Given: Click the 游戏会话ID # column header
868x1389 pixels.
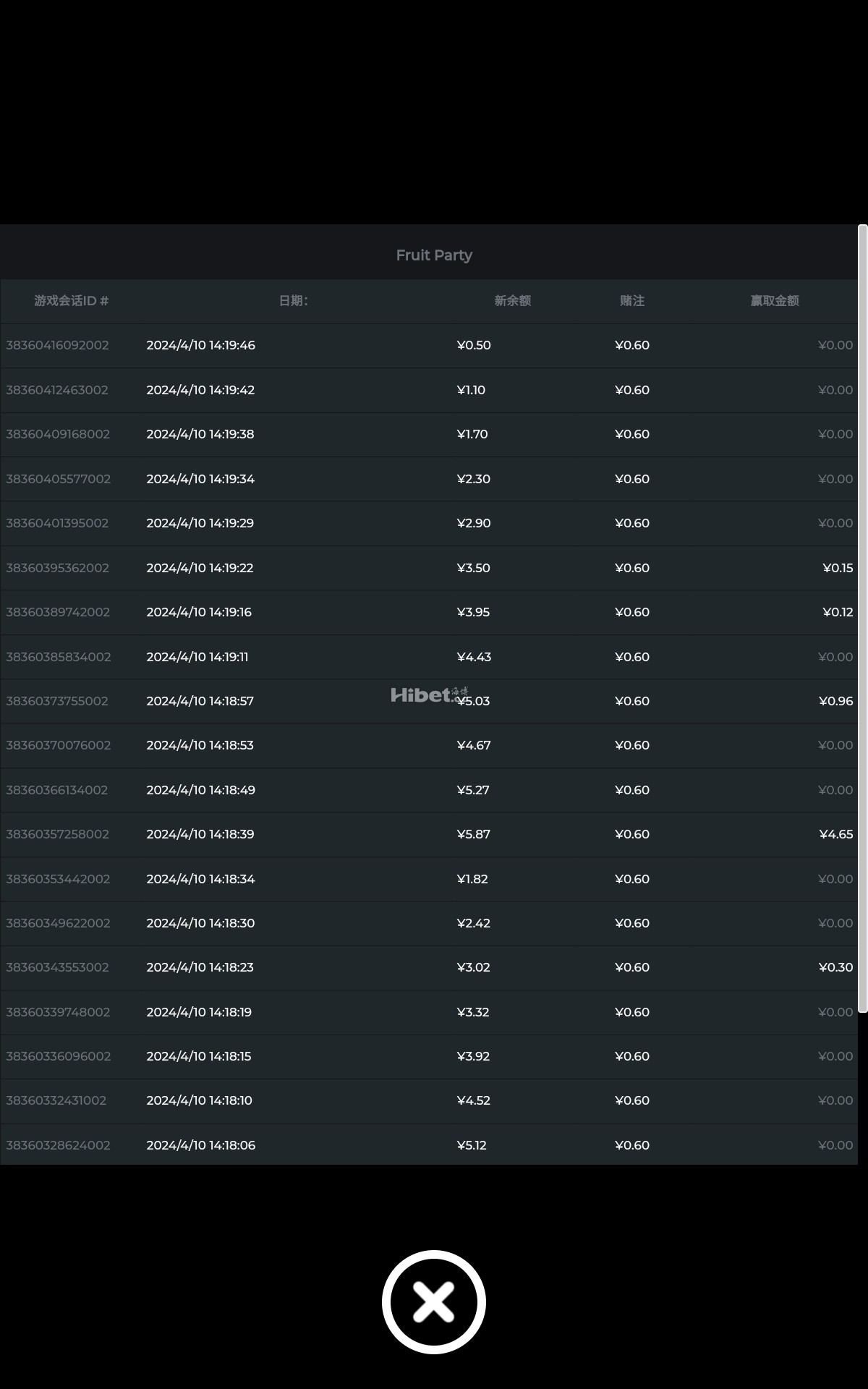Looking at the screenshot, I should (72, 301).
